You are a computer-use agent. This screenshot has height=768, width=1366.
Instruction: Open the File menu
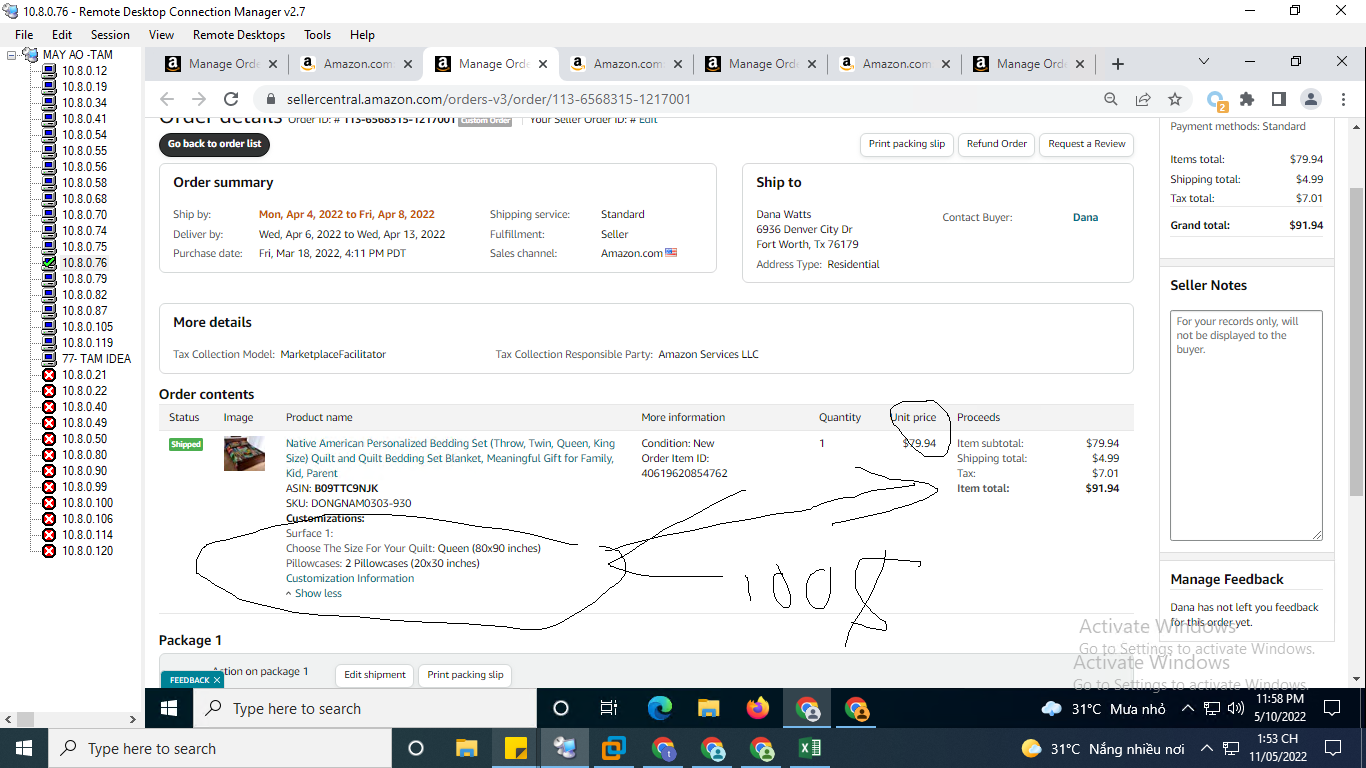pyautogui.click(x=24, y=34)
